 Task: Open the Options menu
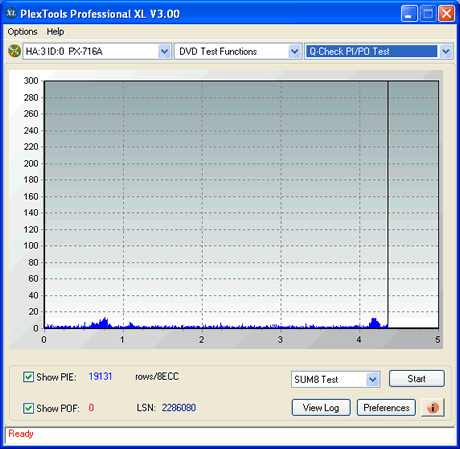pyautogui.click(x=22, y=32)
